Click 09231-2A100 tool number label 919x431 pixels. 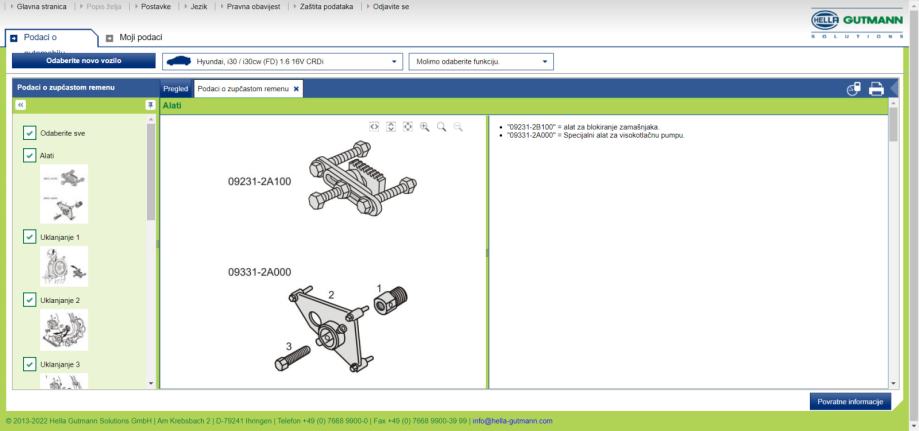pos(259,182)
